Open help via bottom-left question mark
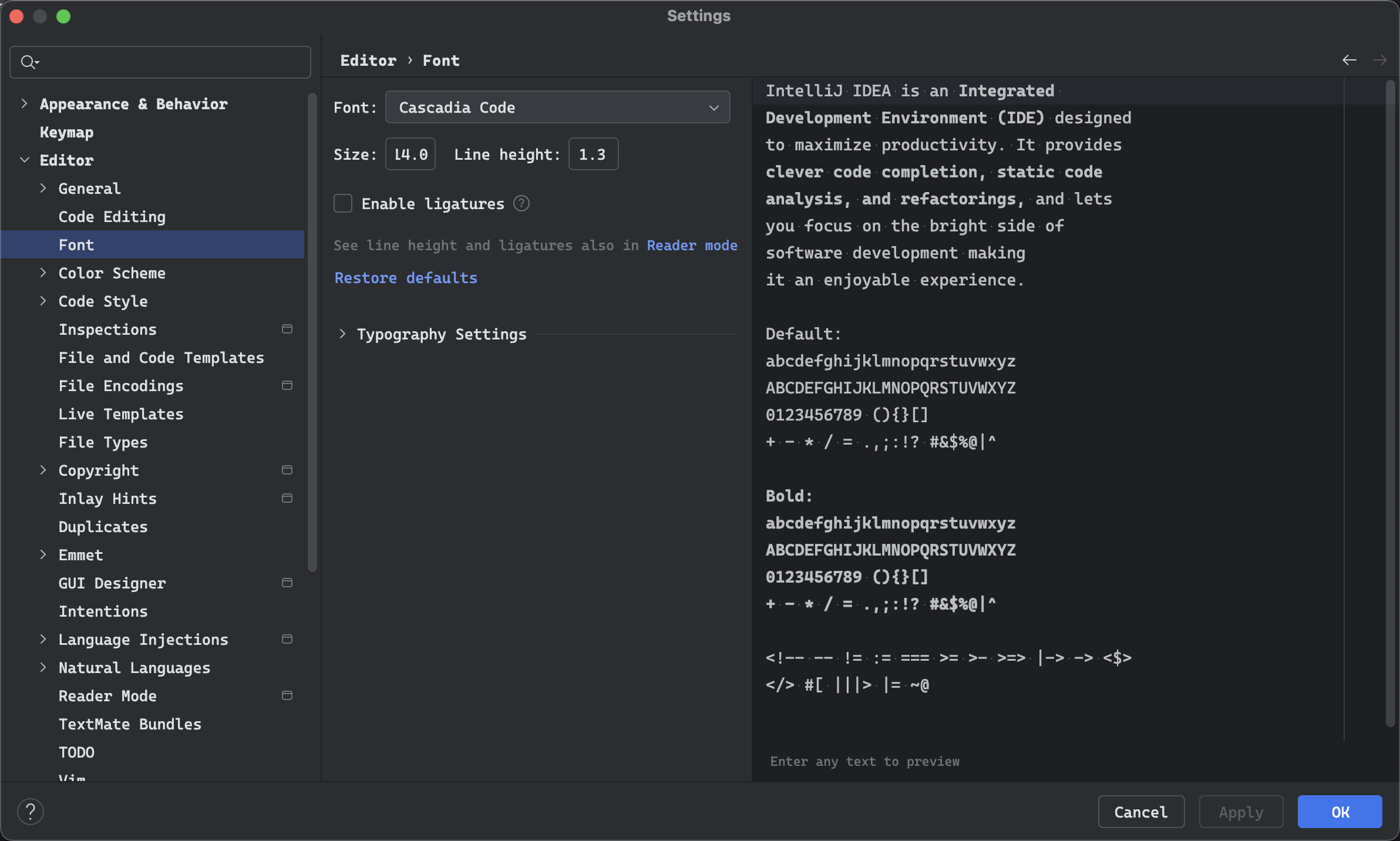 (31, 812)
